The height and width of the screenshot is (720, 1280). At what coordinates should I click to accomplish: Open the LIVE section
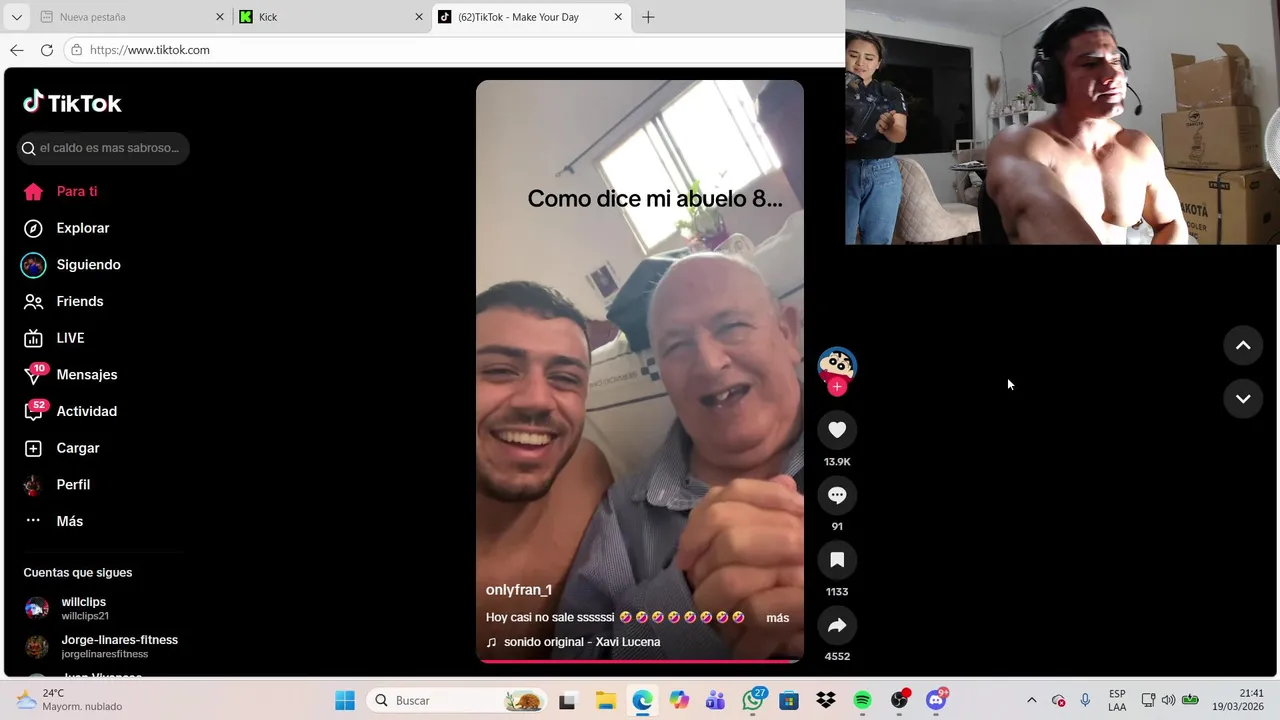pos(54,338)
